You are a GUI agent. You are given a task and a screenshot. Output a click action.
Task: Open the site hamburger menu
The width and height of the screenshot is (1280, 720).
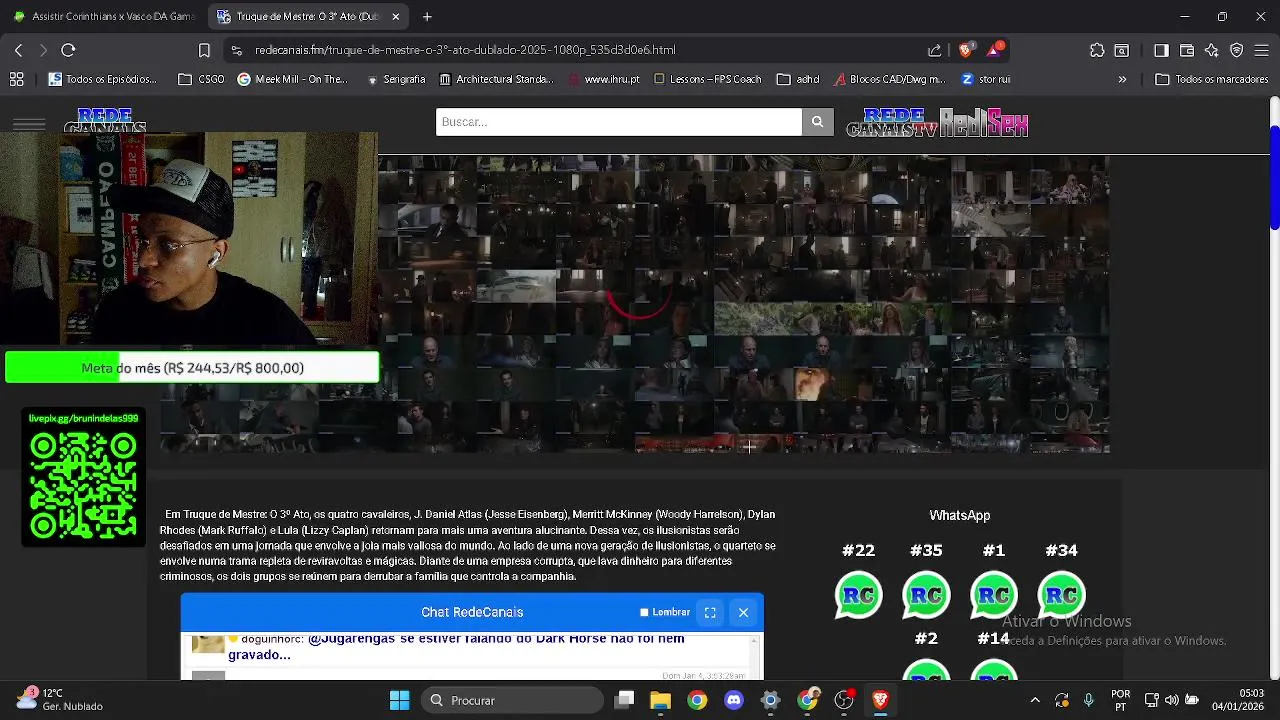pos(29,124)
